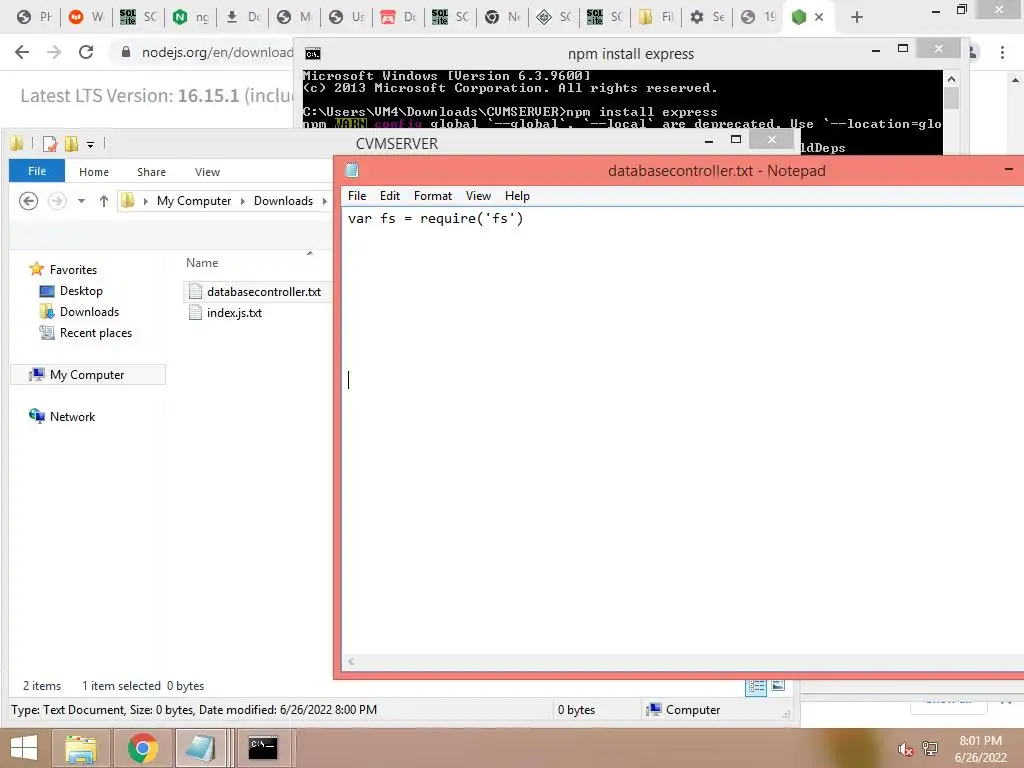Switch to the nginx Chrome tab
This screenshot has height=768, width=1024.
click(191, 17)
